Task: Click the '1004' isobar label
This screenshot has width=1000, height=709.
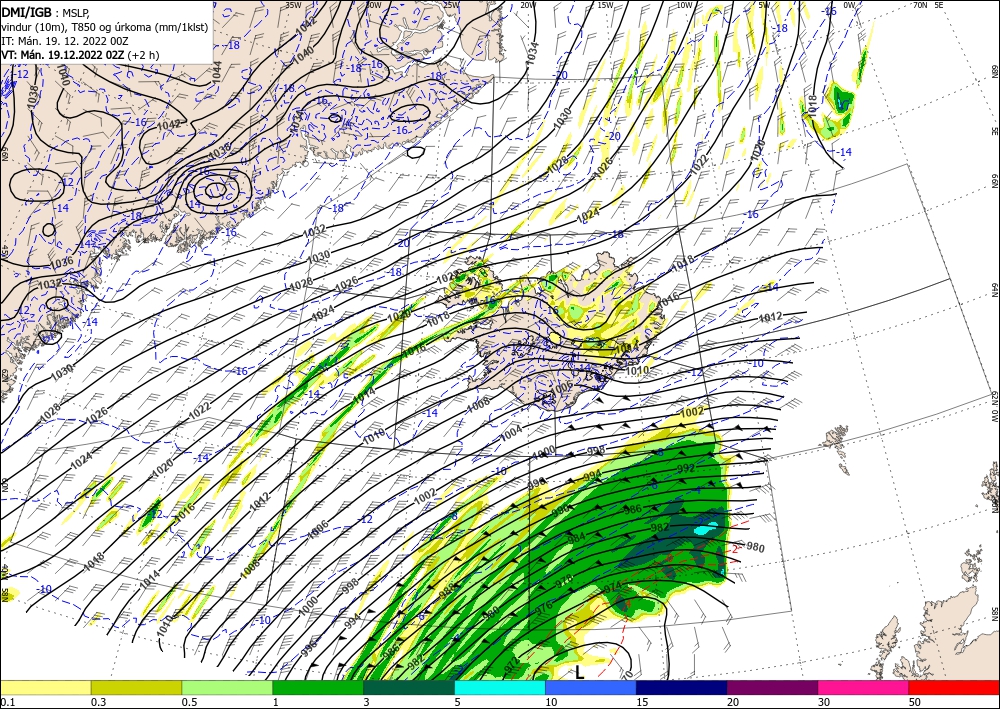Action: point(511,434)
